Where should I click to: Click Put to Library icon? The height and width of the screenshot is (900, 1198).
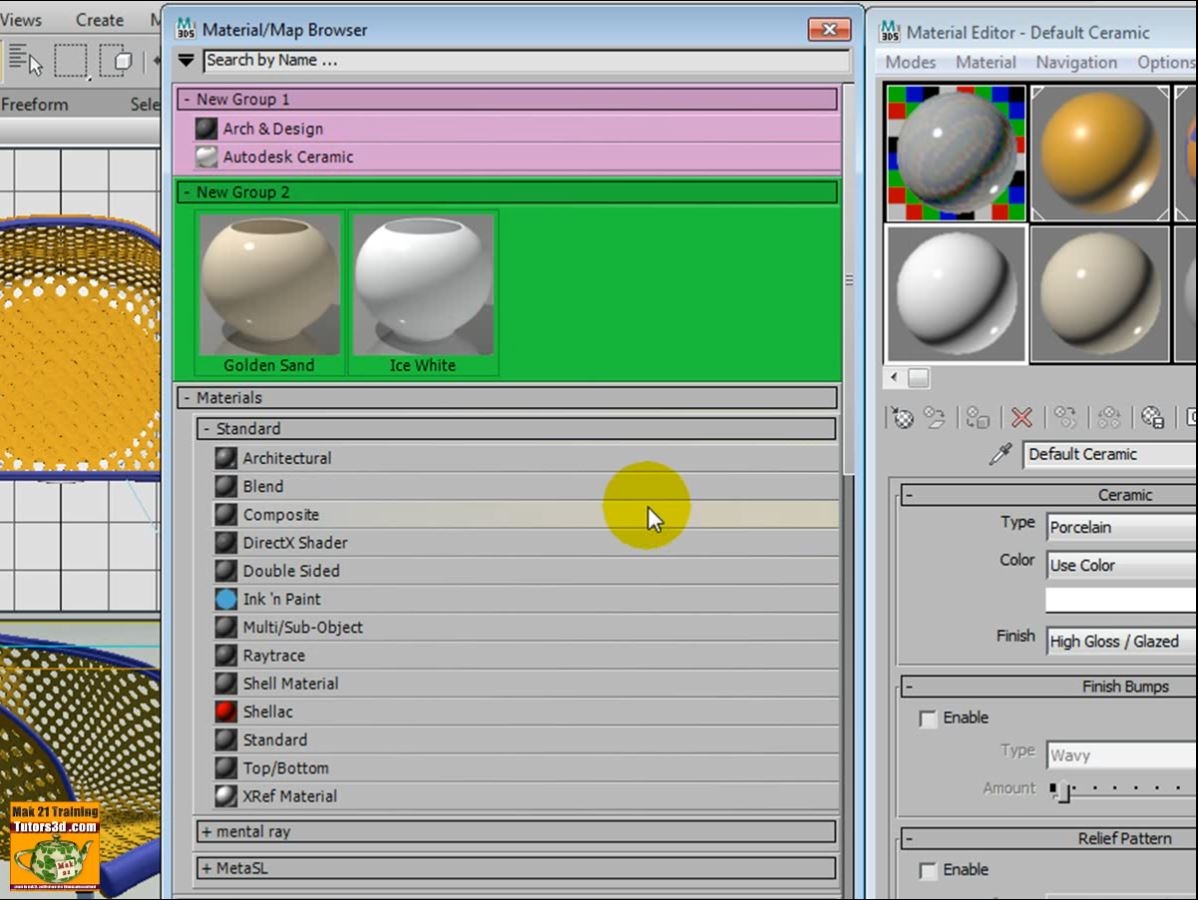[x=1152, y=418]
